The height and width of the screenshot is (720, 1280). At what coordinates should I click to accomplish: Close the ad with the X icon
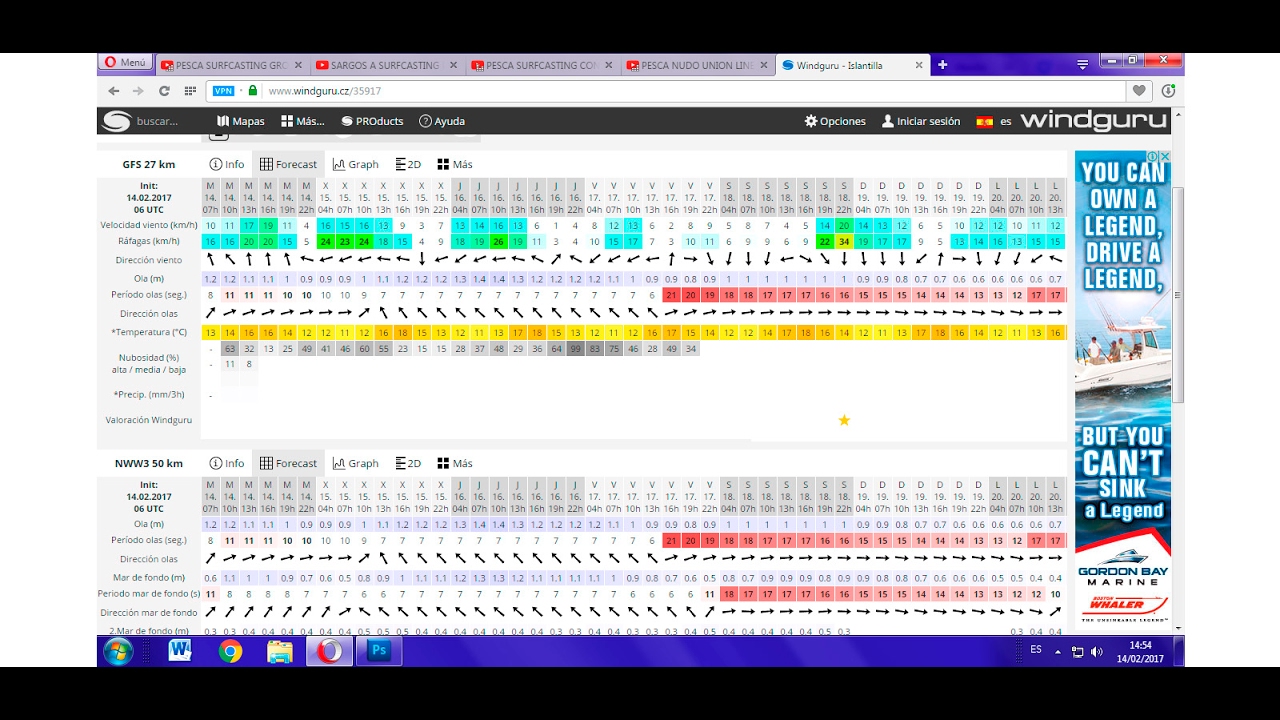1165,157
